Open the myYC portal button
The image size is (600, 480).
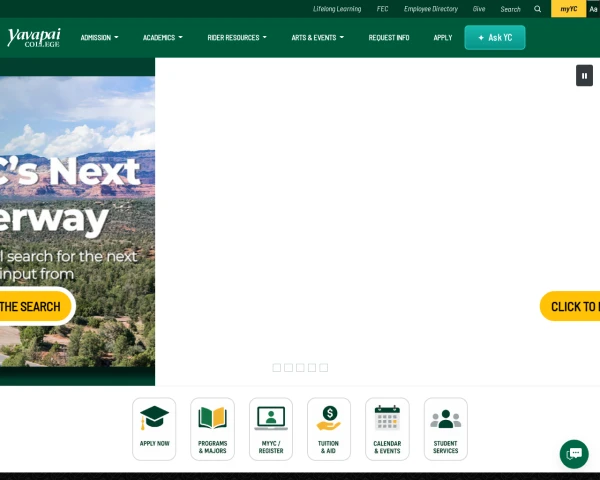click(x=569, y=9)
